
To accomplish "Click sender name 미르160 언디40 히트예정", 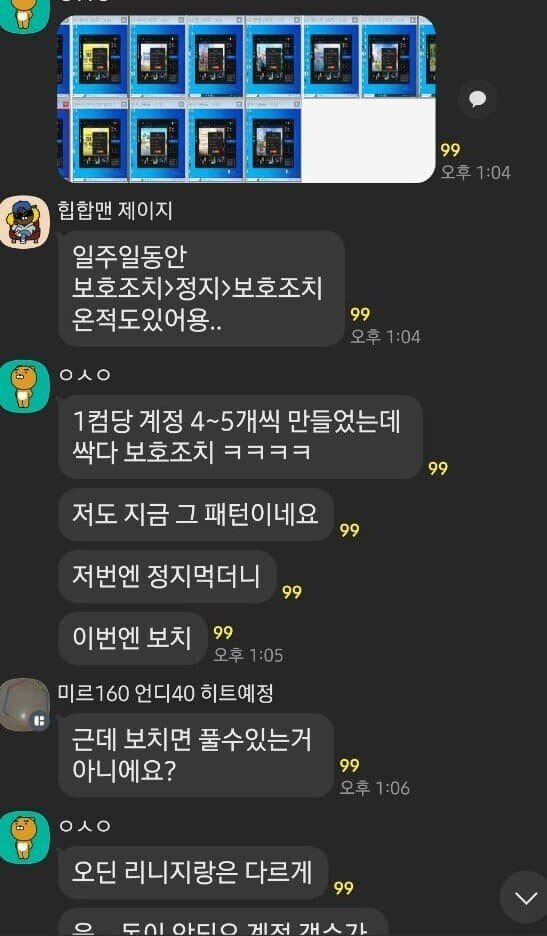I will point(166,693).
